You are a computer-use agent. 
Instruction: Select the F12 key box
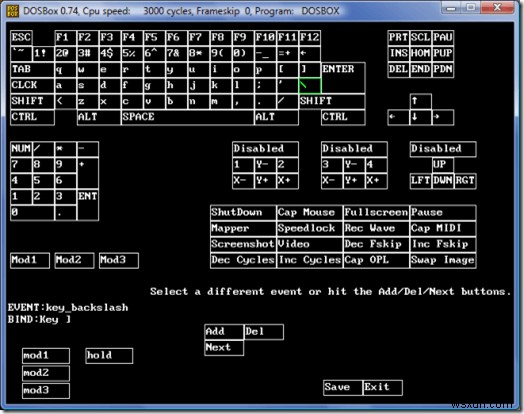pyautogui.click(x=309, y=37)
